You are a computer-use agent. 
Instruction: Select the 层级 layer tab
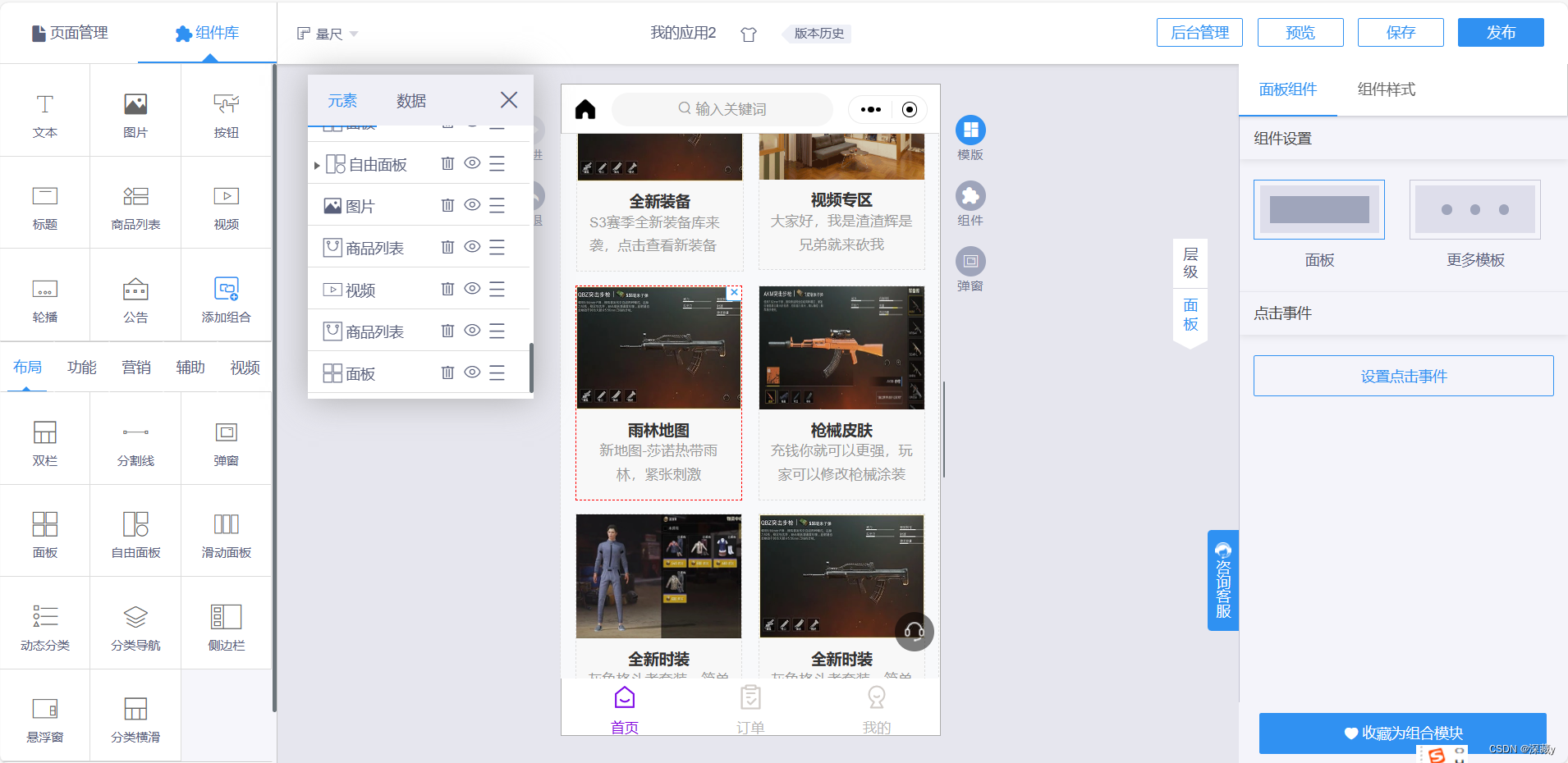point(1190,263)
